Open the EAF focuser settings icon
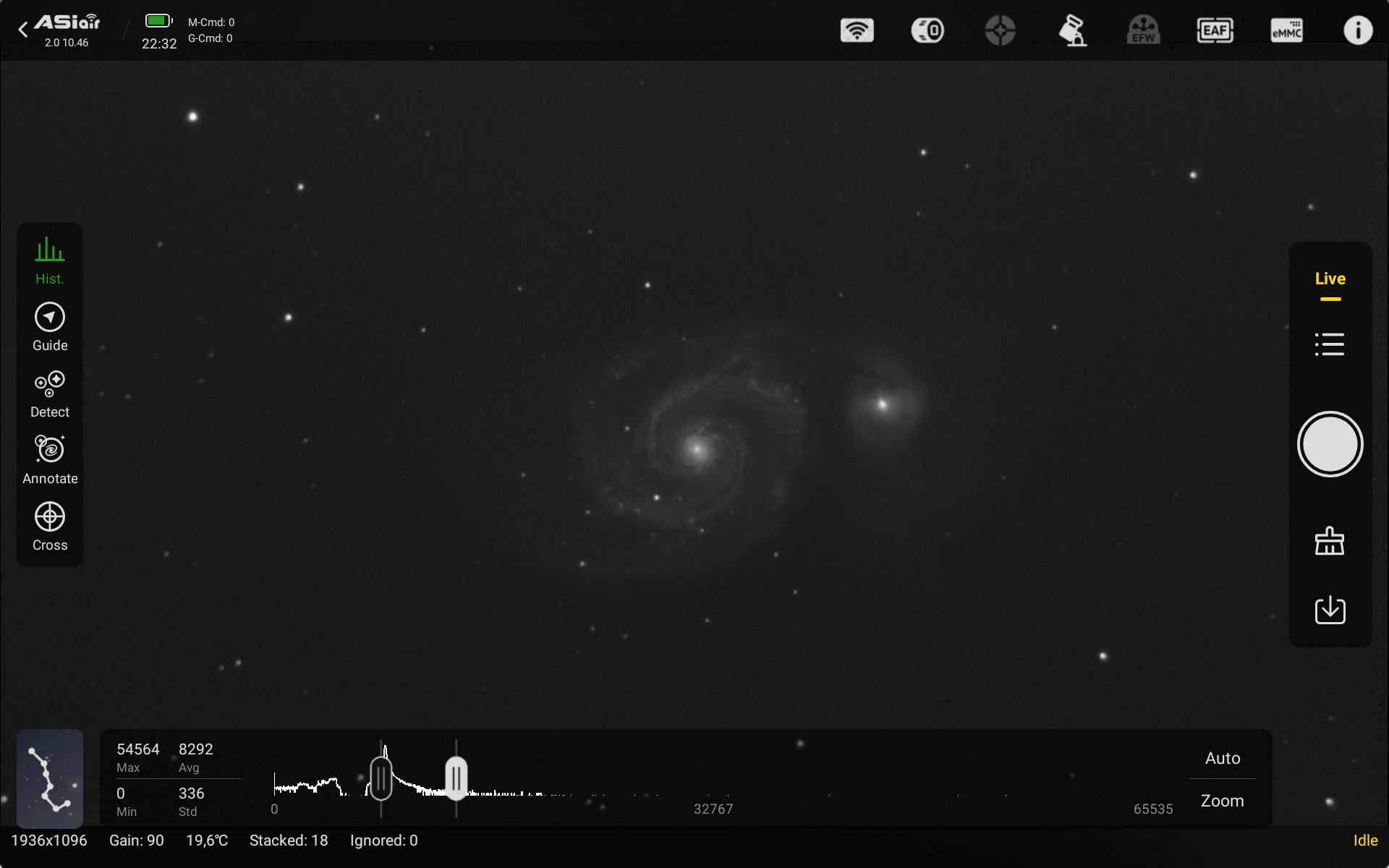Screen dimensions: 1389x868 click(1215, 30)
